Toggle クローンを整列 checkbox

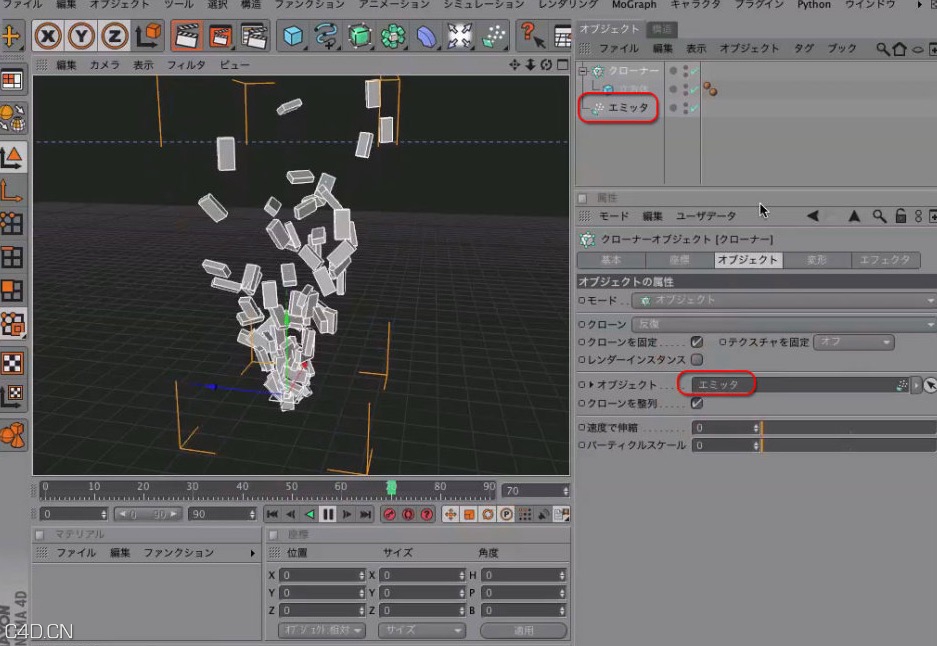(697, 403)
